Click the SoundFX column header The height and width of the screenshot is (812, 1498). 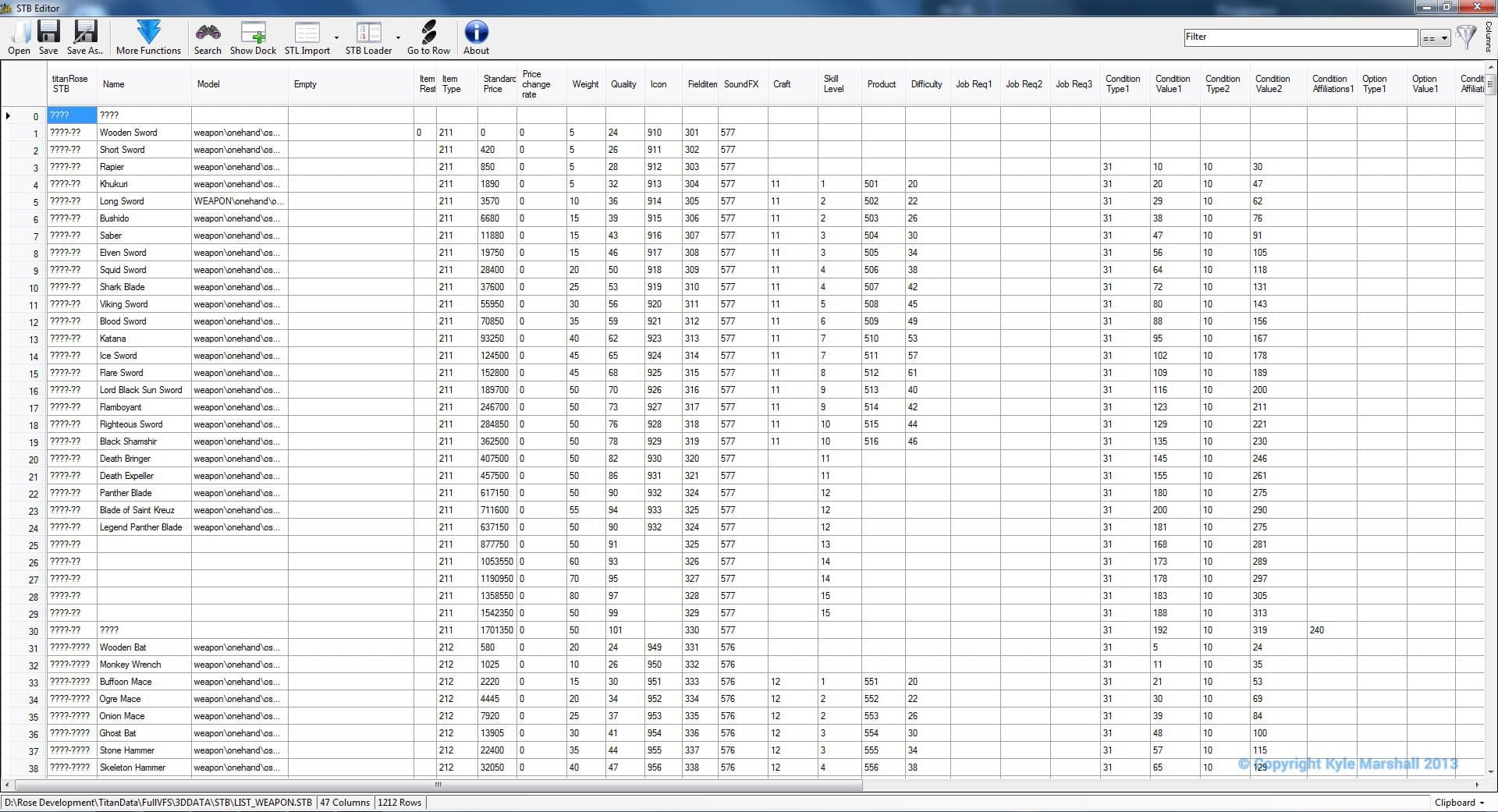pos(741,84)
